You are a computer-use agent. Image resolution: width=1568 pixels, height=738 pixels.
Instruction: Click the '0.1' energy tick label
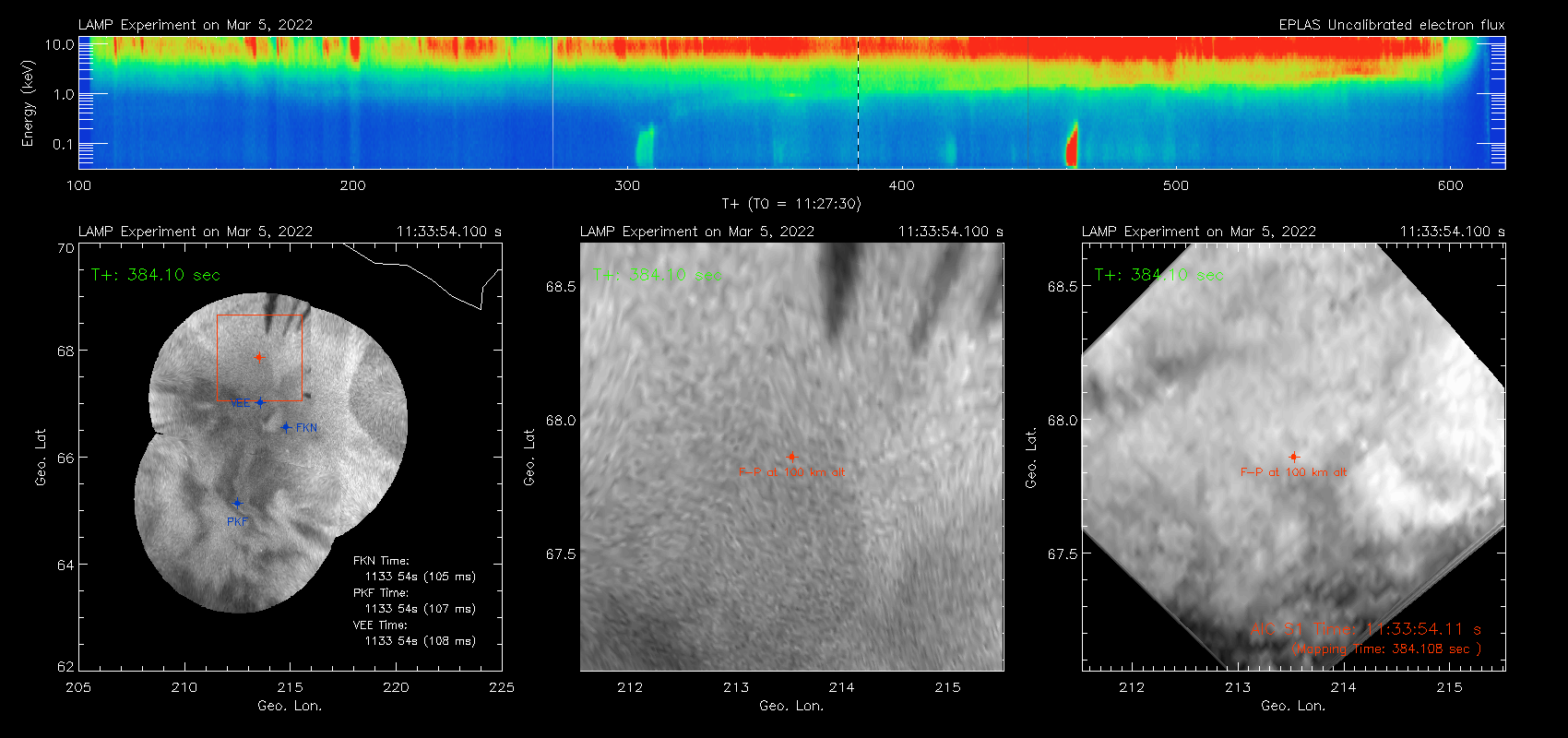click(64, 144)
